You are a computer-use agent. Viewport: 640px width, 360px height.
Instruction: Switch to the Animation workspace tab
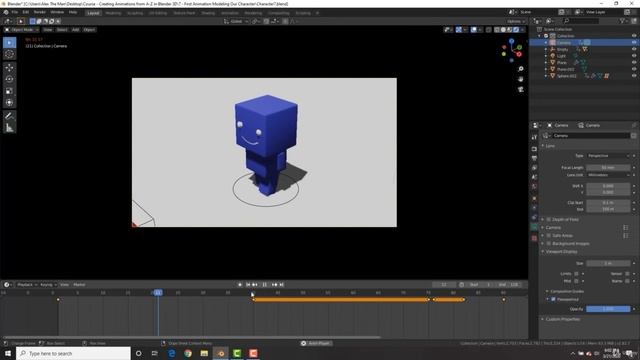pyautogui.click(x=230, y=13)
